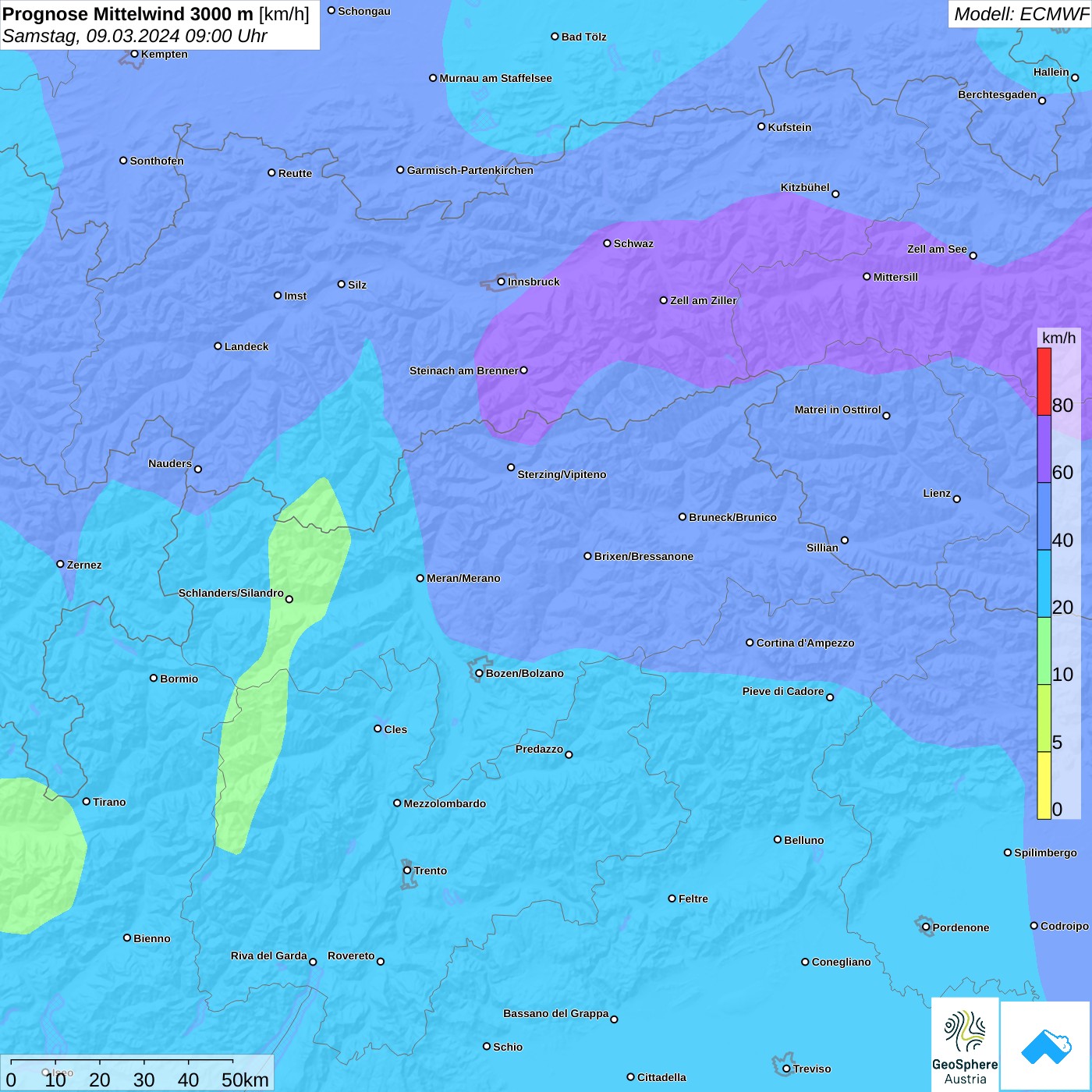The image size is (1092, 1092).
Task: Click the Treviso city label
Action: [x=812, y=1069]
